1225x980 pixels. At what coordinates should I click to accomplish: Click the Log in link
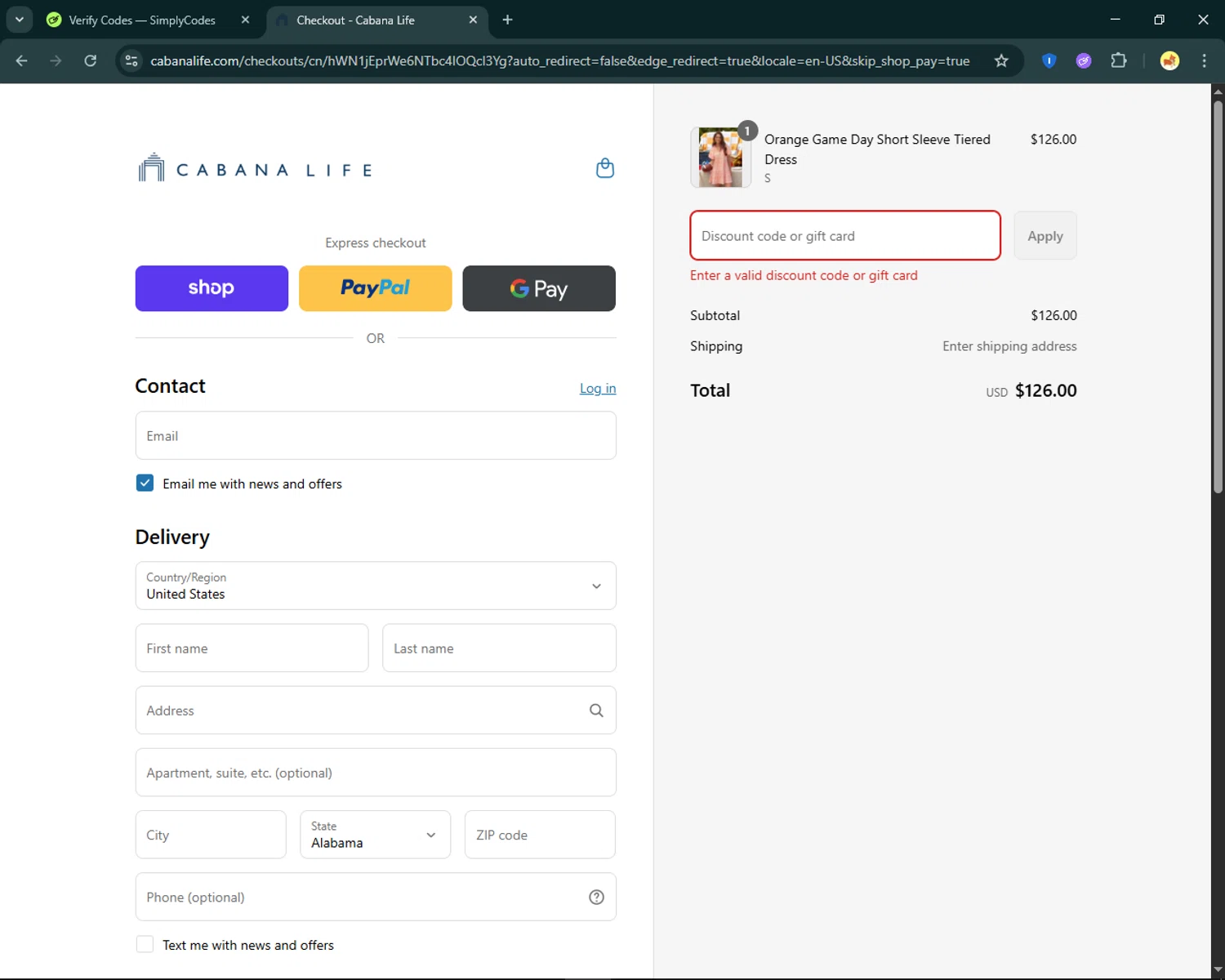598,388
